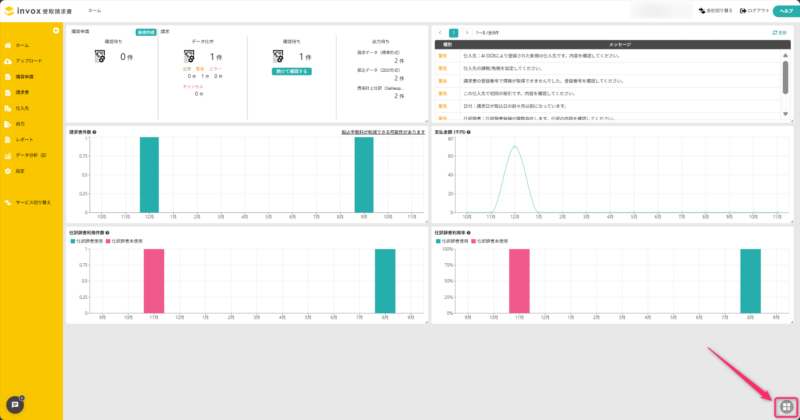Image resolution: width=800 pixels, height=420 pixels.
Task: Click the info icon beside 請求書件数
Action: coord(94,132)
